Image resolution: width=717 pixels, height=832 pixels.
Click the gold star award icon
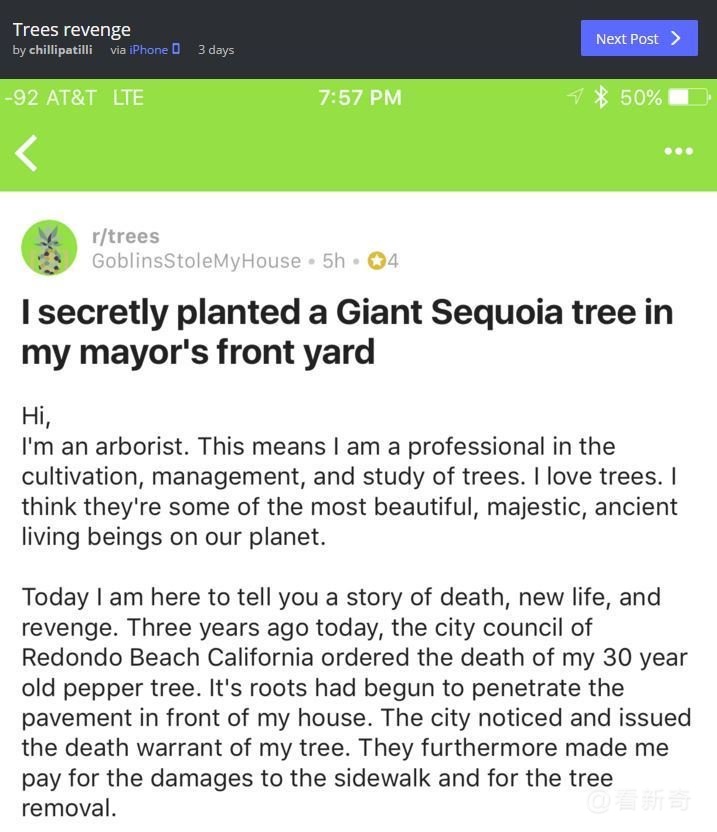tap(376, 261)
